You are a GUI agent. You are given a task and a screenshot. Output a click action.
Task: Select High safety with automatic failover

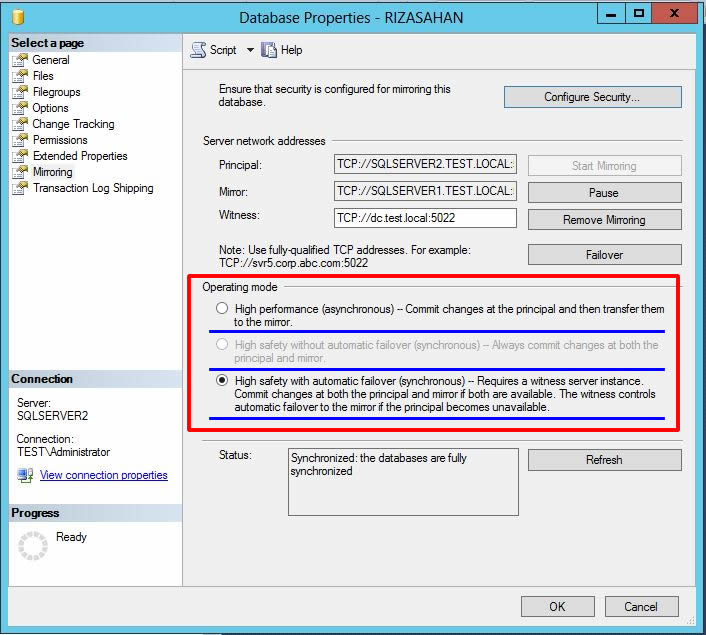pos(222,381)
